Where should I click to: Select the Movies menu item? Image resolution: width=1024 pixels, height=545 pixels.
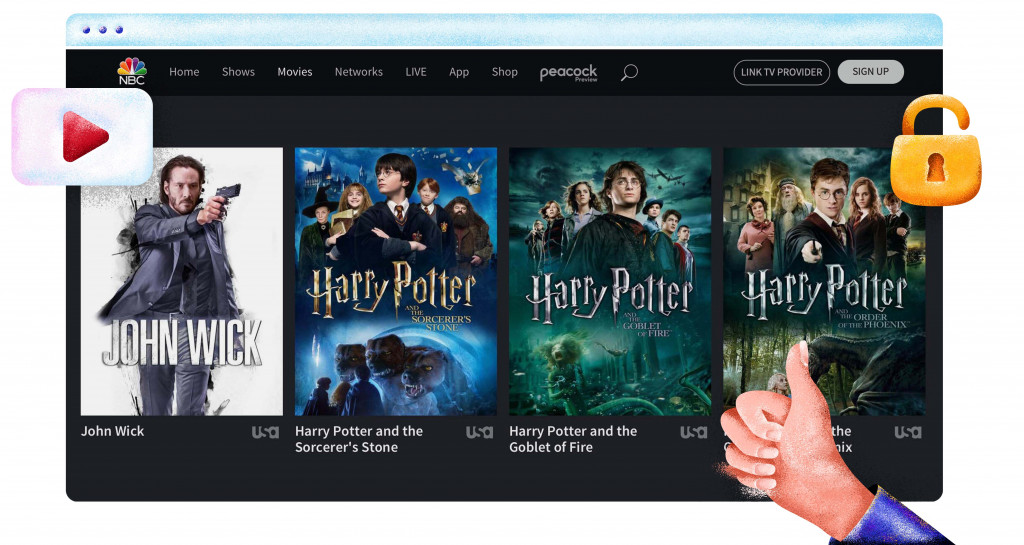click(295, 72)
